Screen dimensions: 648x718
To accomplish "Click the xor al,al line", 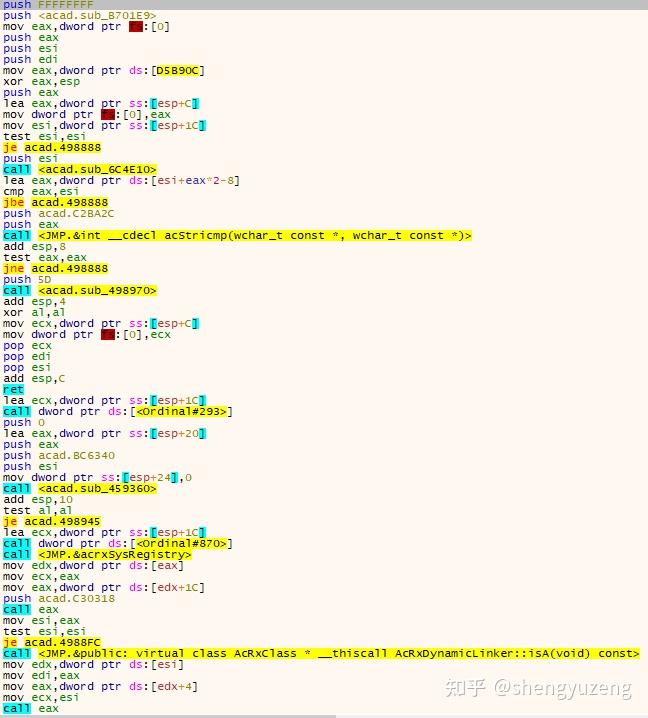I will tap(34, 312).
